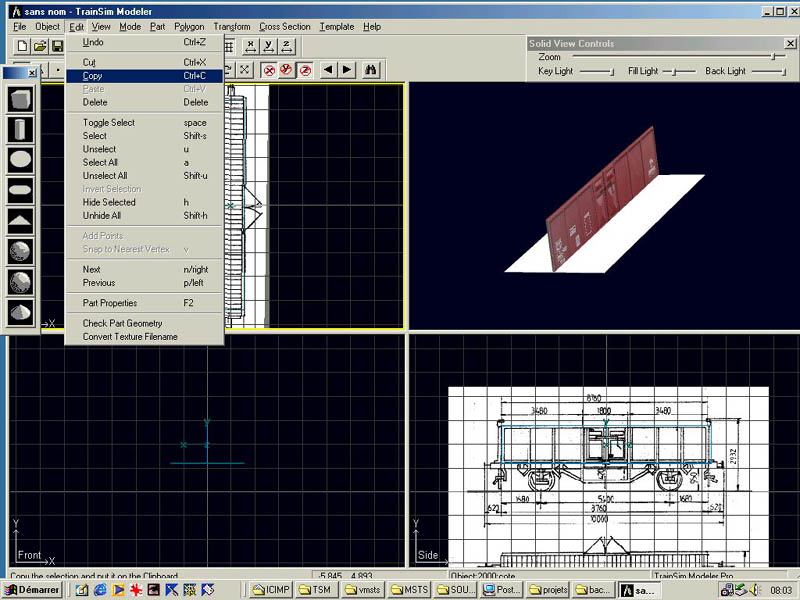Click the next part right arrow
The width and height of the screenshot is (800, 600).
coord(347,70)
